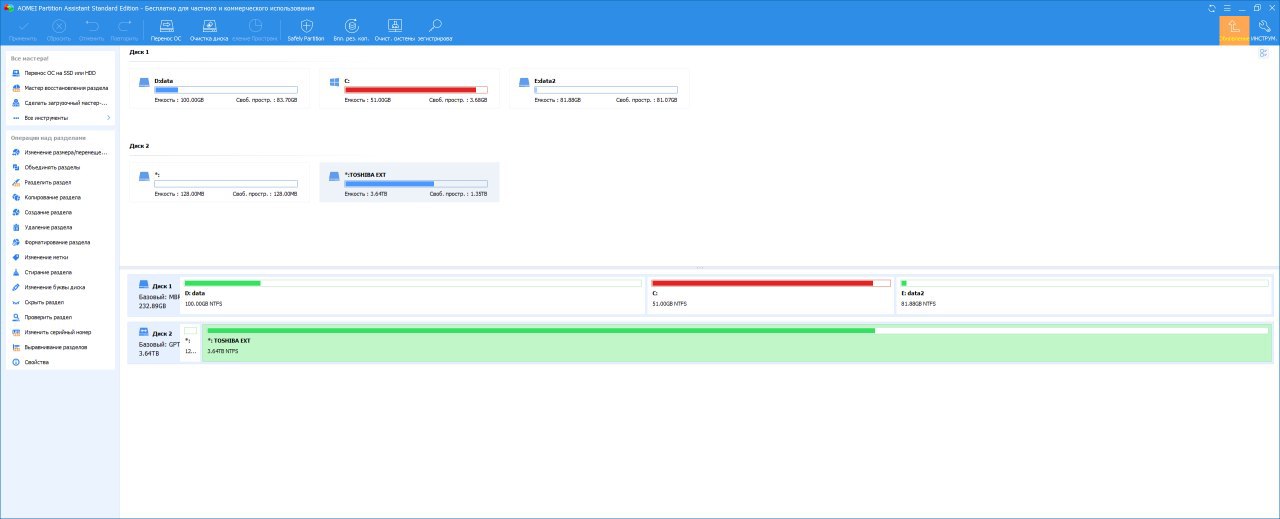Screen dimensions: 1280x519
Task: Open the hamburger menu in title bar
Action: pyautogui.click(x=1226, y=7)
